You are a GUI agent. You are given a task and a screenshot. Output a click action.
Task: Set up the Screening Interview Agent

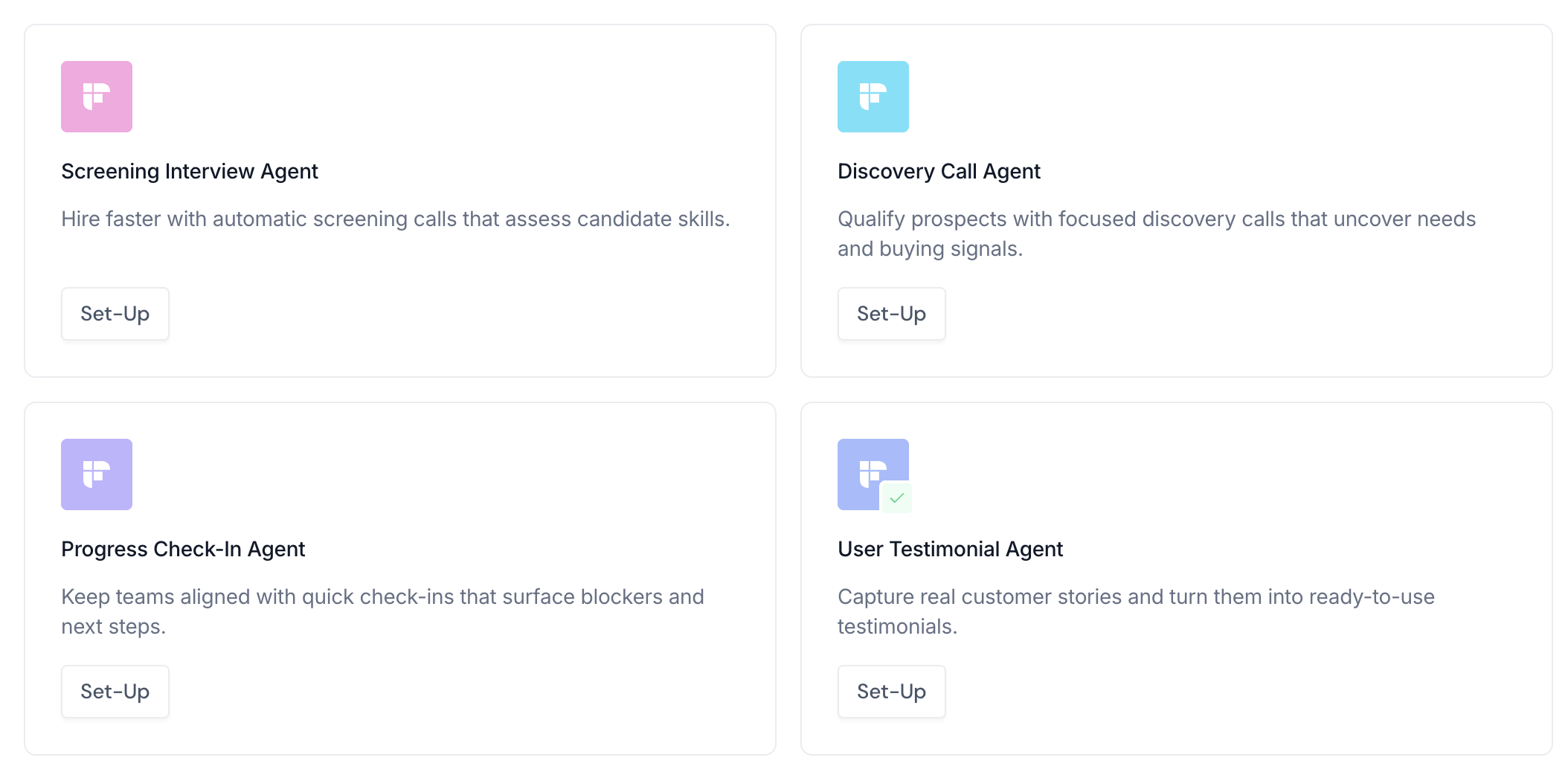coord(115,314)
